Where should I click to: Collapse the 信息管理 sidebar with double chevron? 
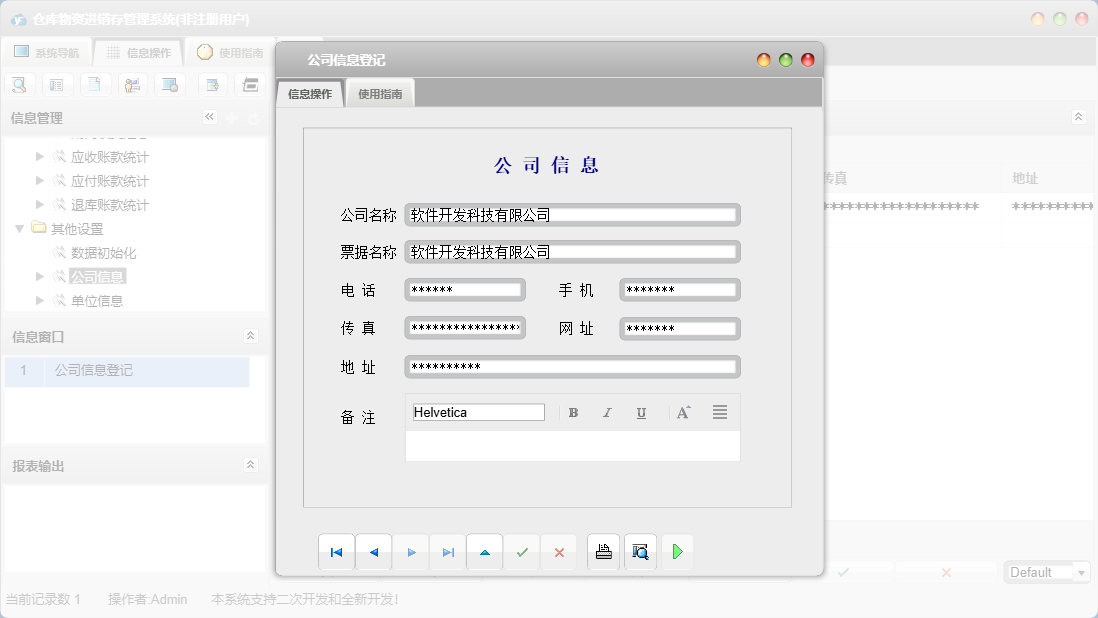pyautogui.click(x=209, y=117)
